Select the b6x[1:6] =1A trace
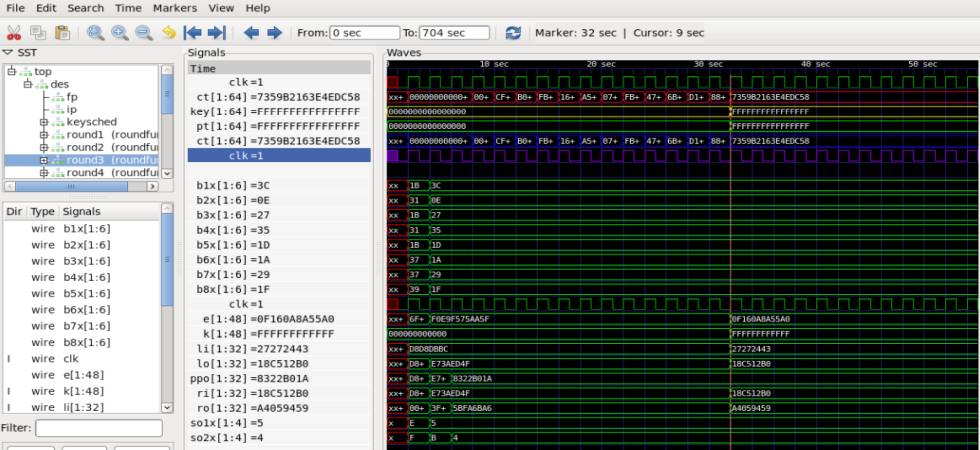 pyautogui.click(x=279, y=259)
